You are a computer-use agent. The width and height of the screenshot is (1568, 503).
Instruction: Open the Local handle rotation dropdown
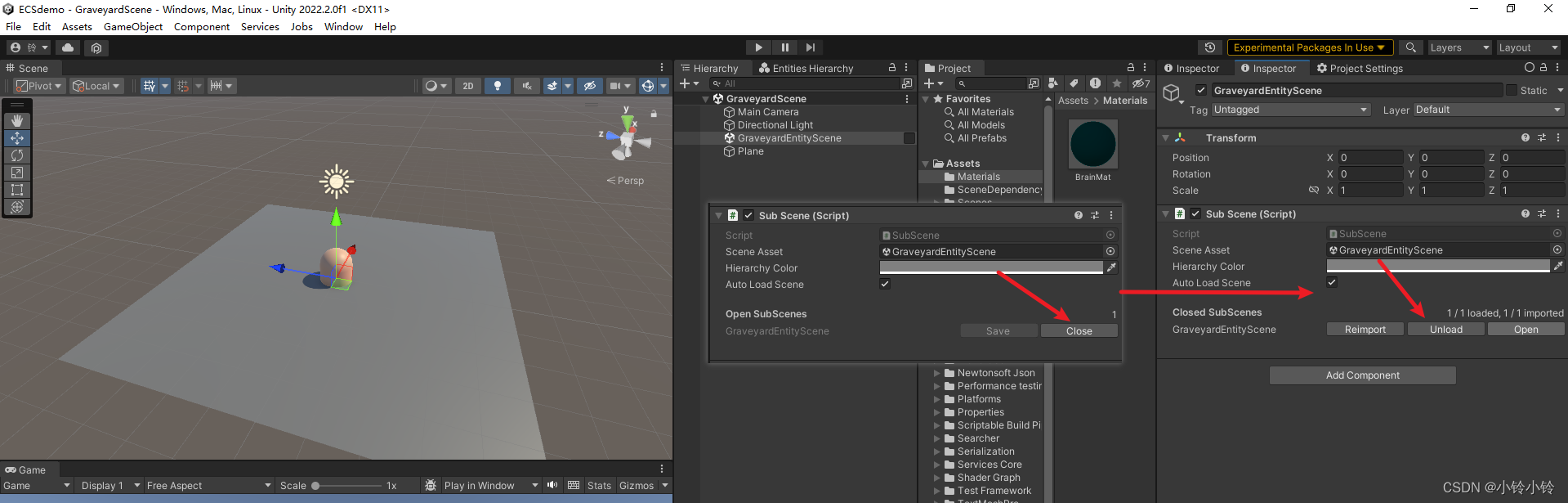tap(96, 86)
